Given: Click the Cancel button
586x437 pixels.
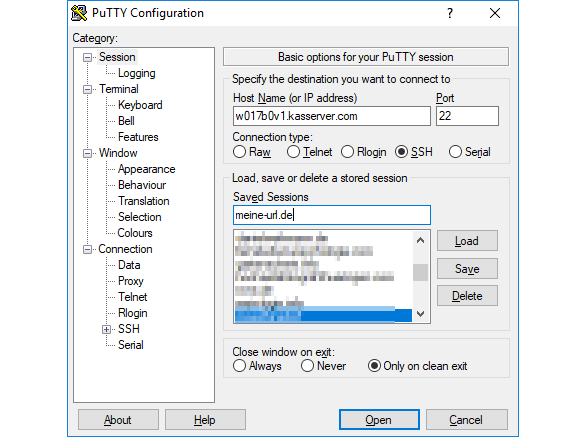Looking at the screenshot, I should tap(466, 420).
